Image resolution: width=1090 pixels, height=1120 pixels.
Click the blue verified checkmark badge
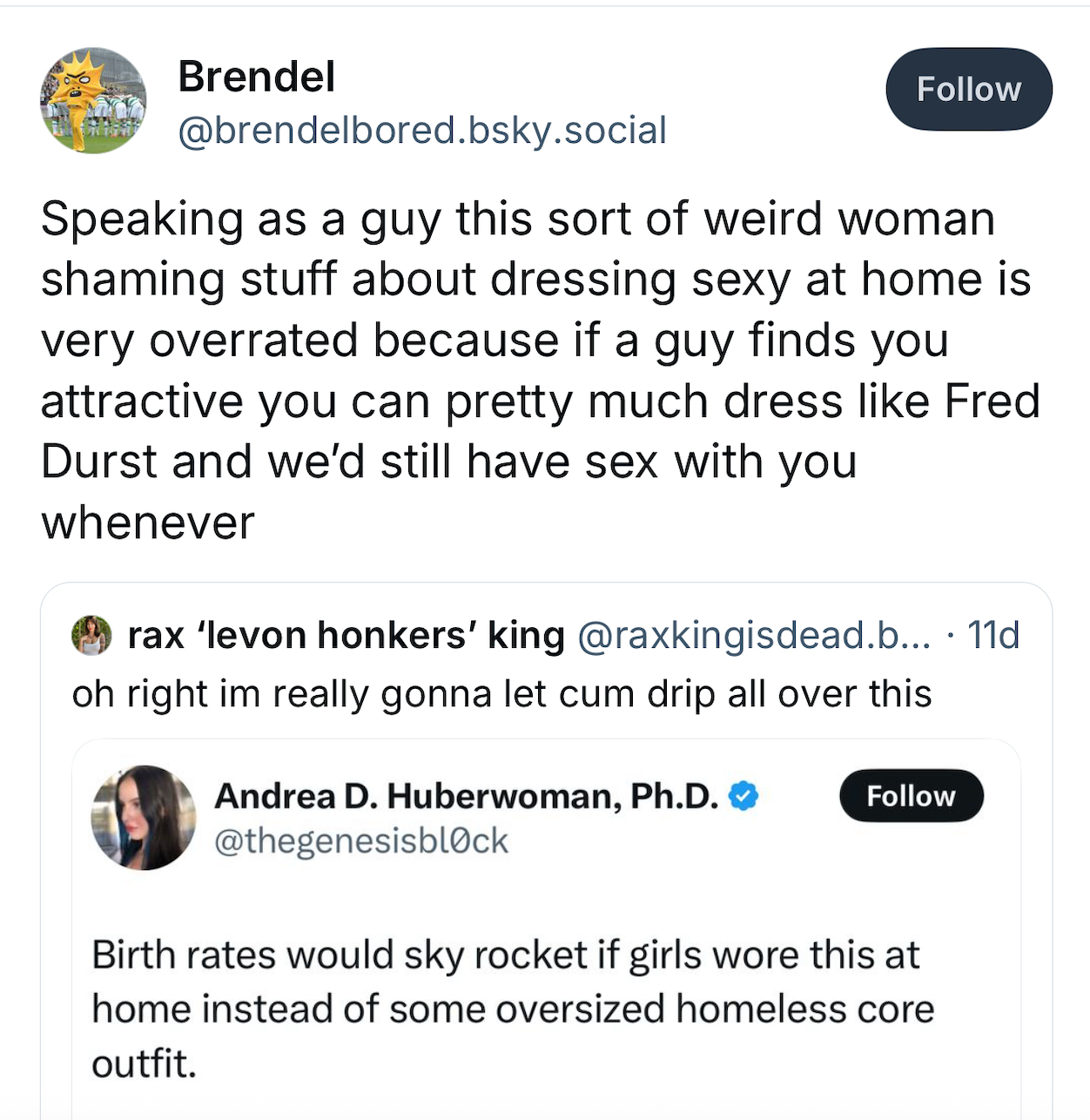tap(743, 796)
